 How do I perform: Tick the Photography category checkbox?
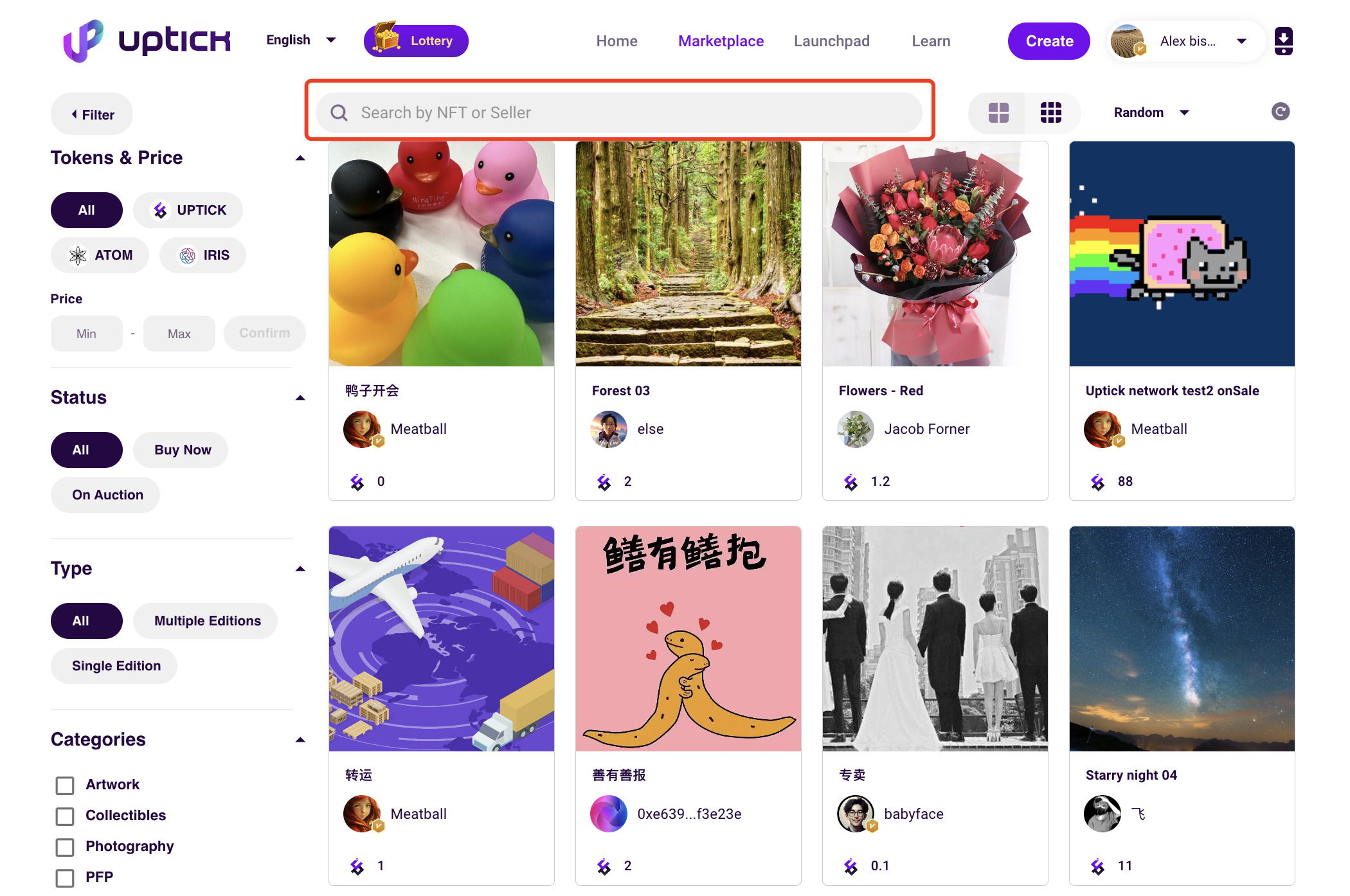tap(65, 847)
